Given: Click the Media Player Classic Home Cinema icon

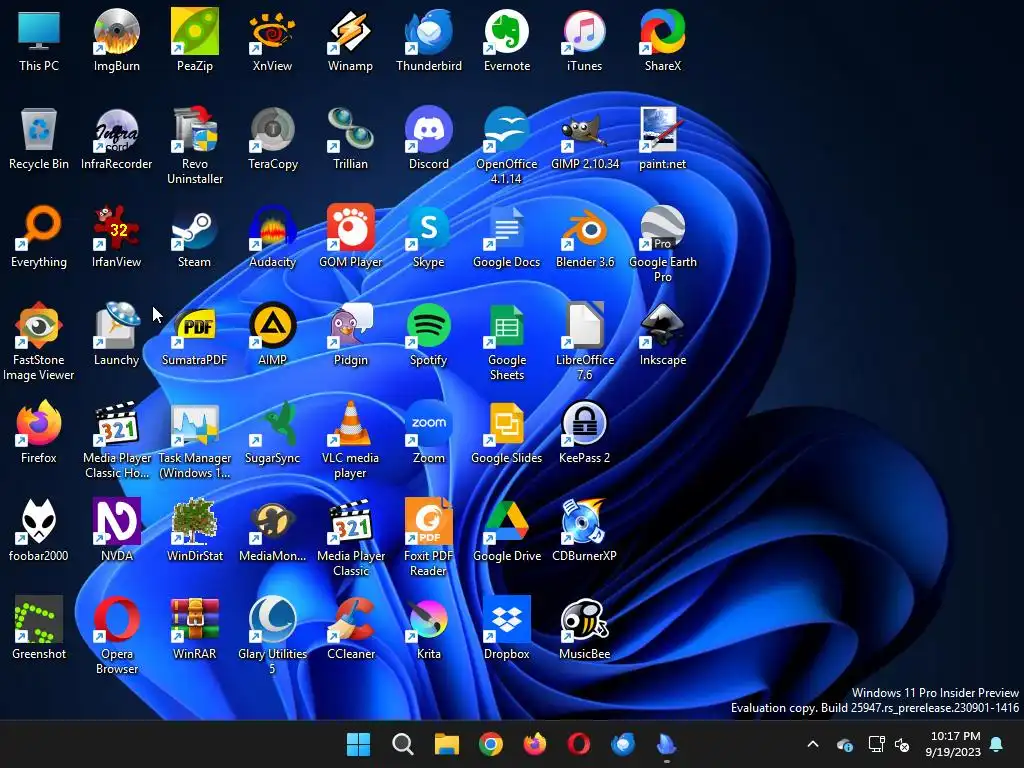Looking at the screenshot, I should (x=116, y=423).
